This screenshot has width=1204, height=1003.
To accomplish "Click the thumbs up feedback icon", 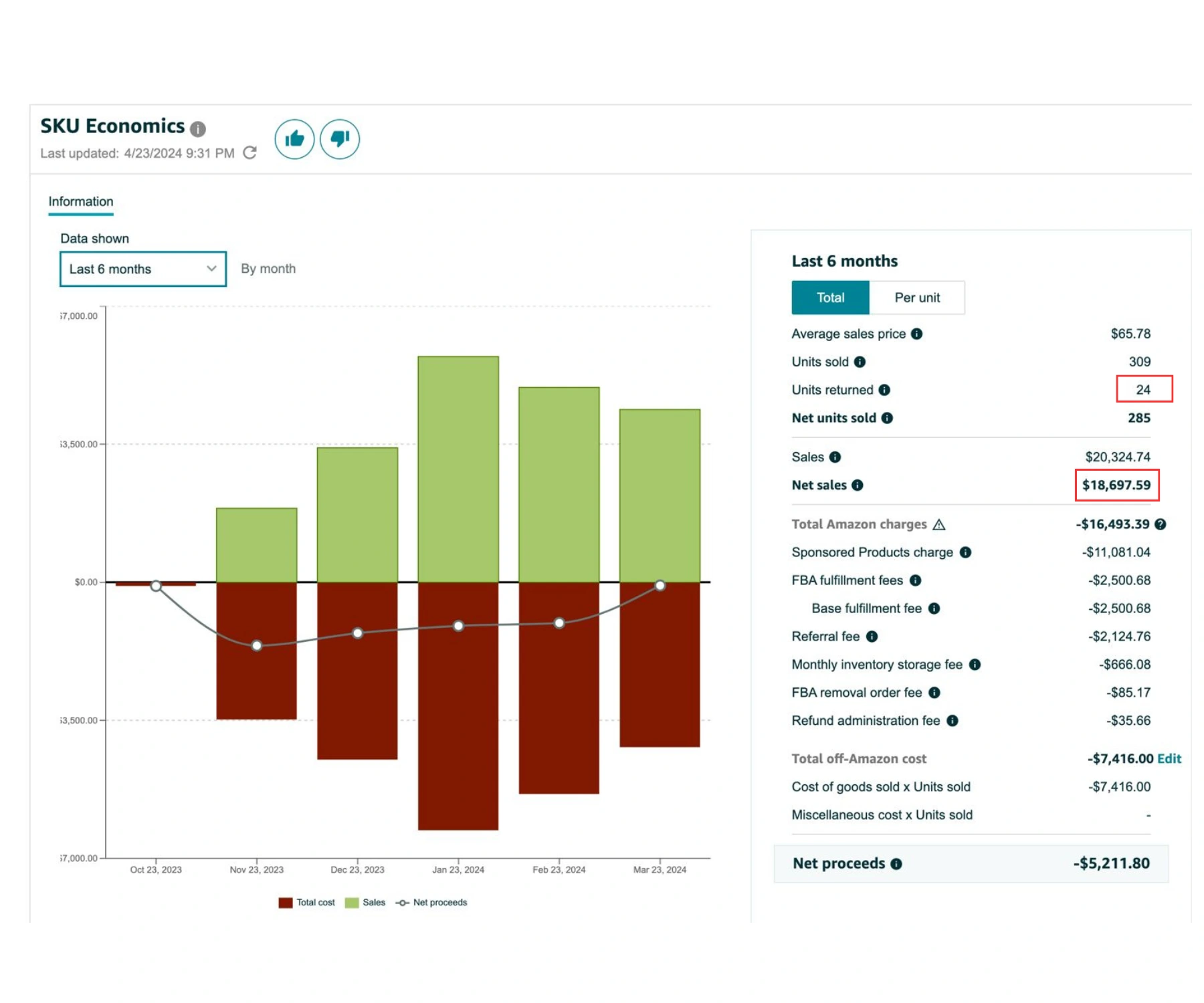I will pyautogui.click(x=294, y=139).
